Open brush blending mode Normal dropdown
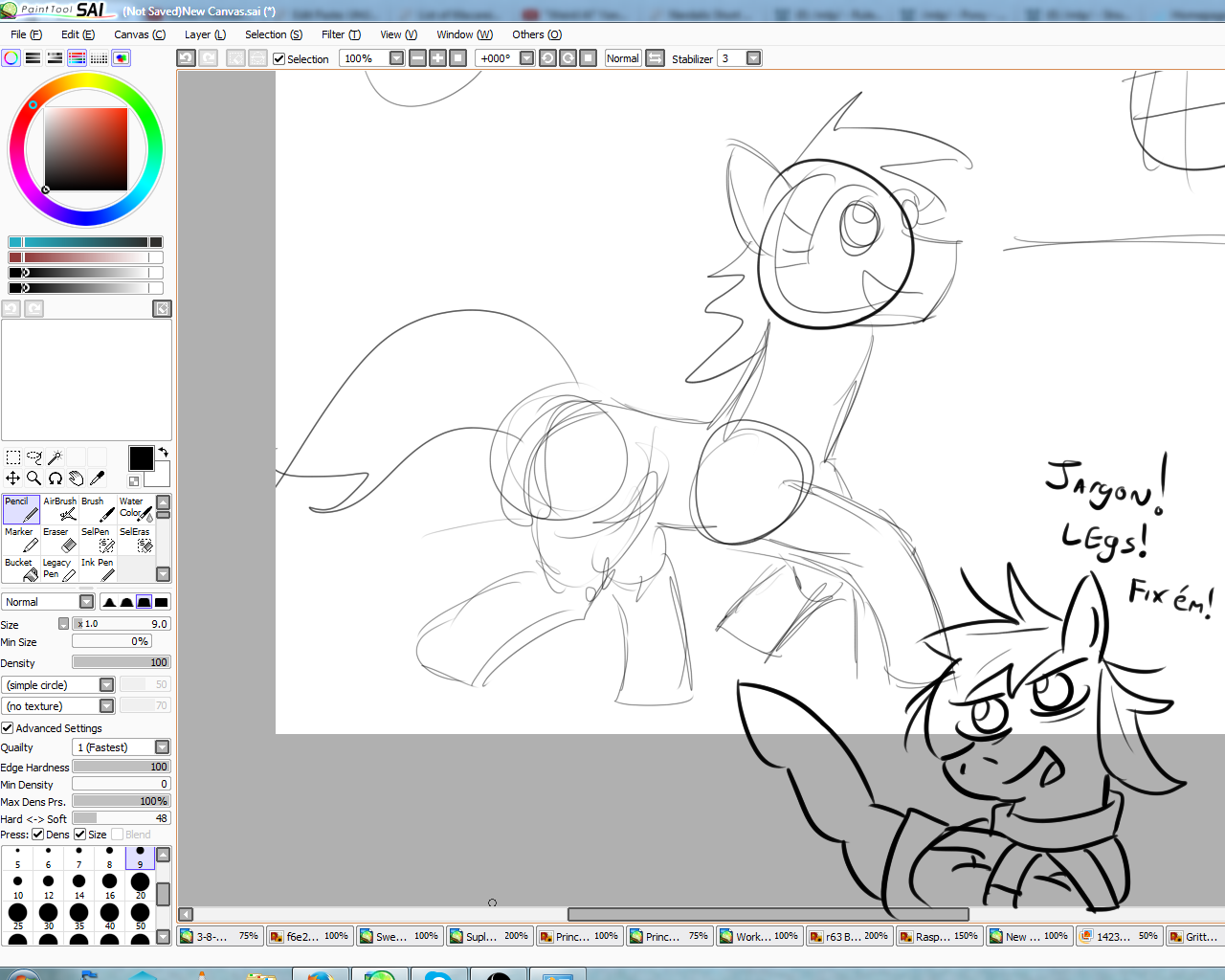Viewport: 1225px width, 980px height. (x=86, y=602)
